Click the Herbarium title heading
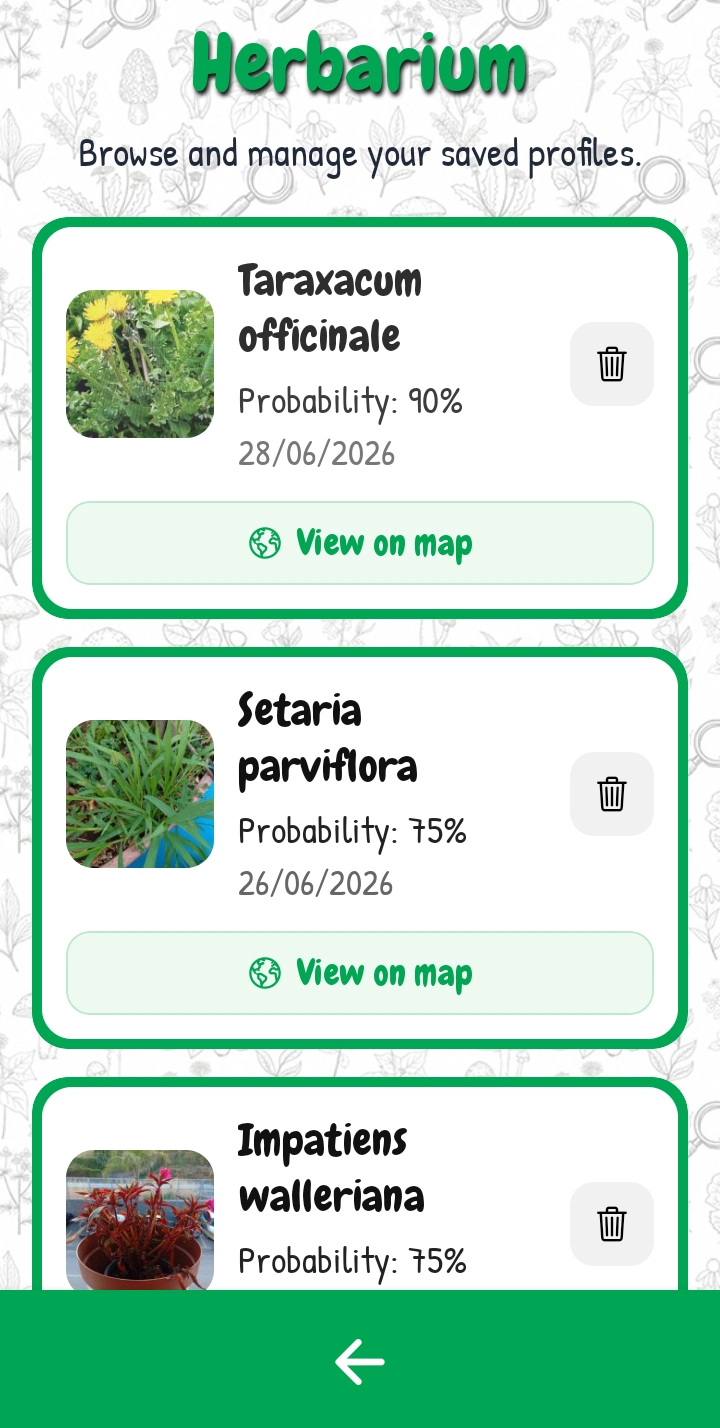720x1428 pixels. (360, 62)
